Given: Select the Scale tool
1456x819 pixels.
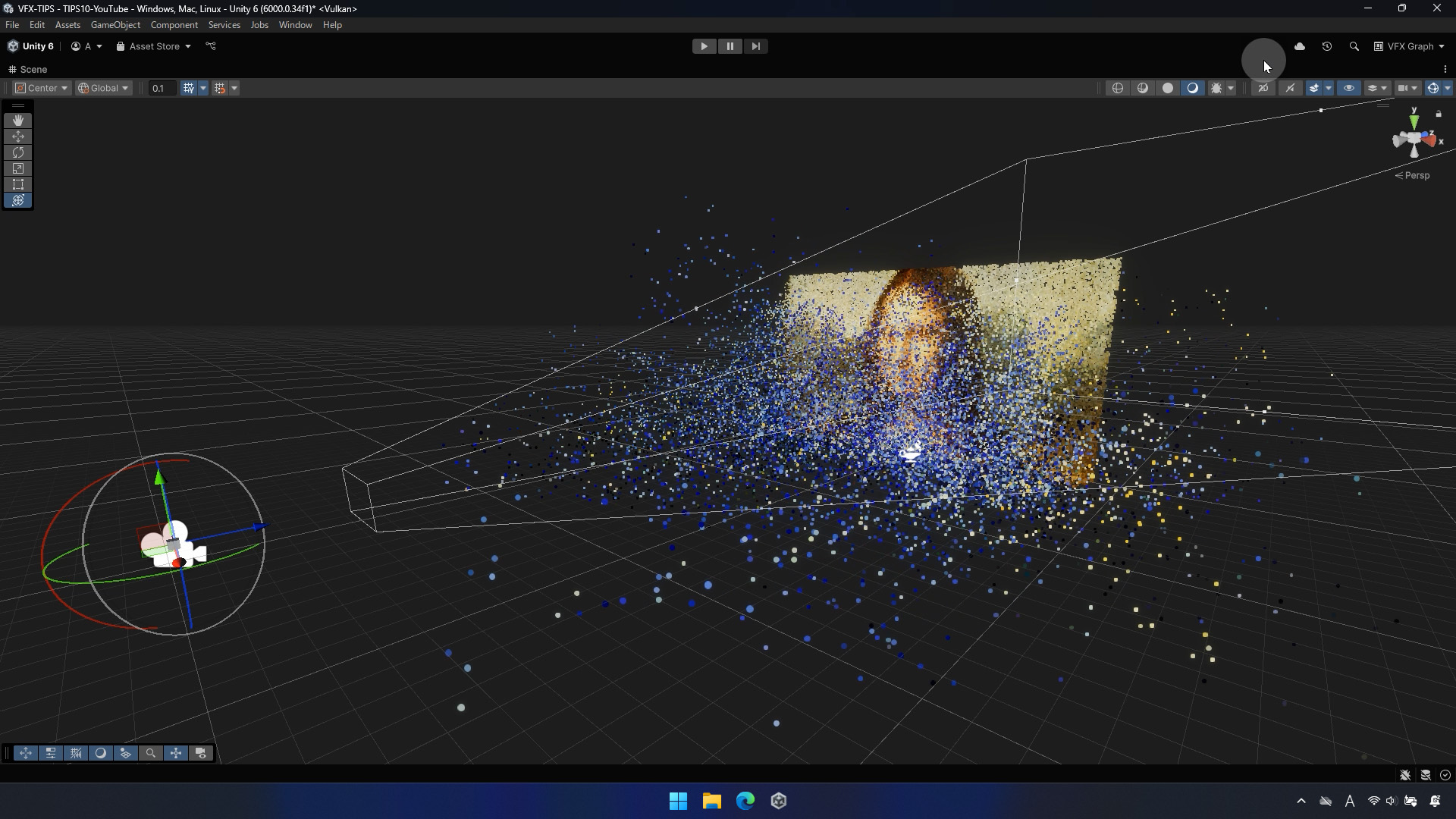Looking at the screenshot, I should point(18,168).
